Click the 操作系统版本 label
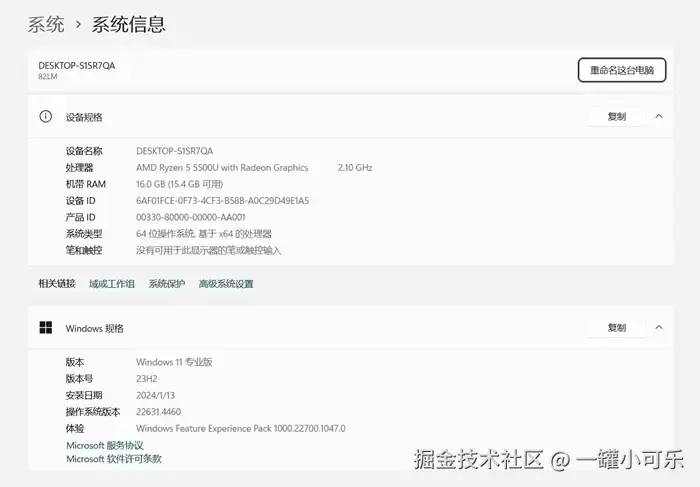 pos(93,412)
